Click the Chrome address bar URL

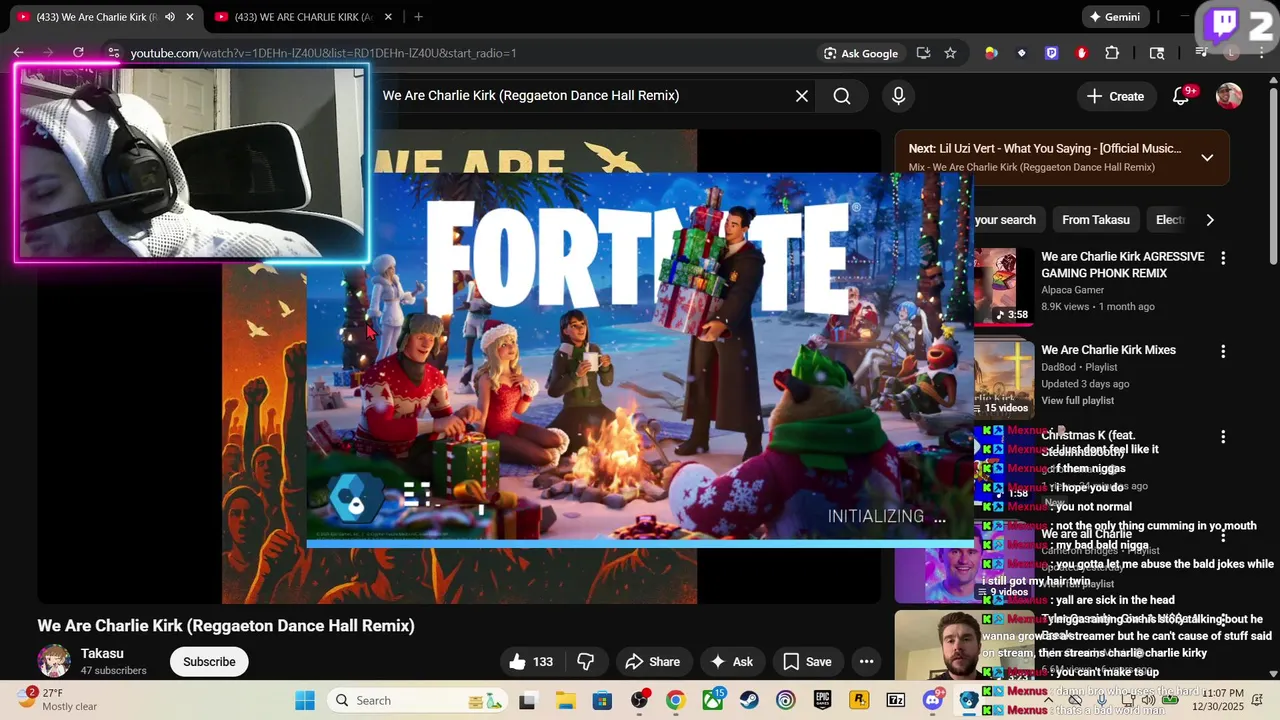pyautogui.click(x=323, y=53)
